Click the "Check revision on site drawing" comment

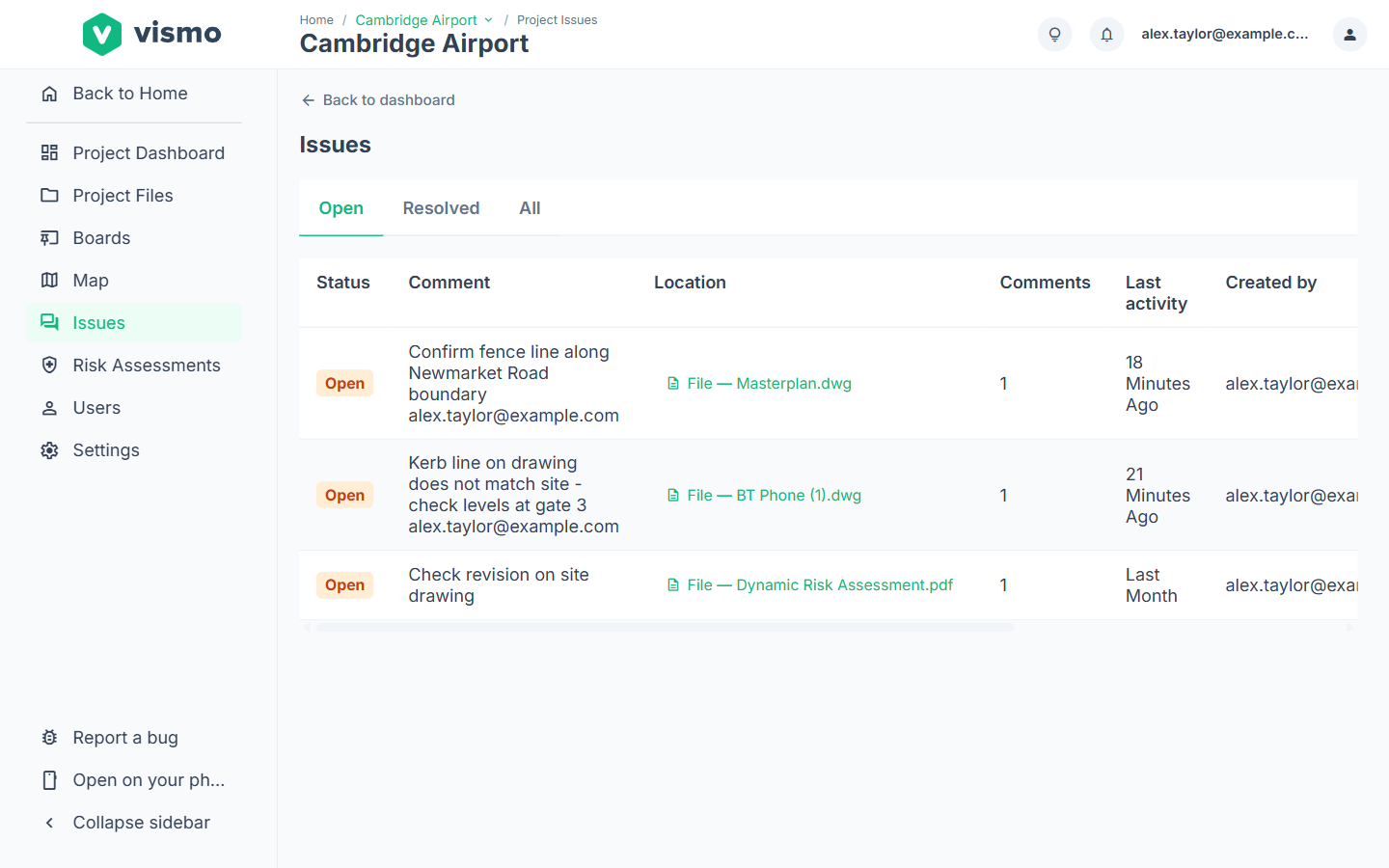click(x=499, y=585)
